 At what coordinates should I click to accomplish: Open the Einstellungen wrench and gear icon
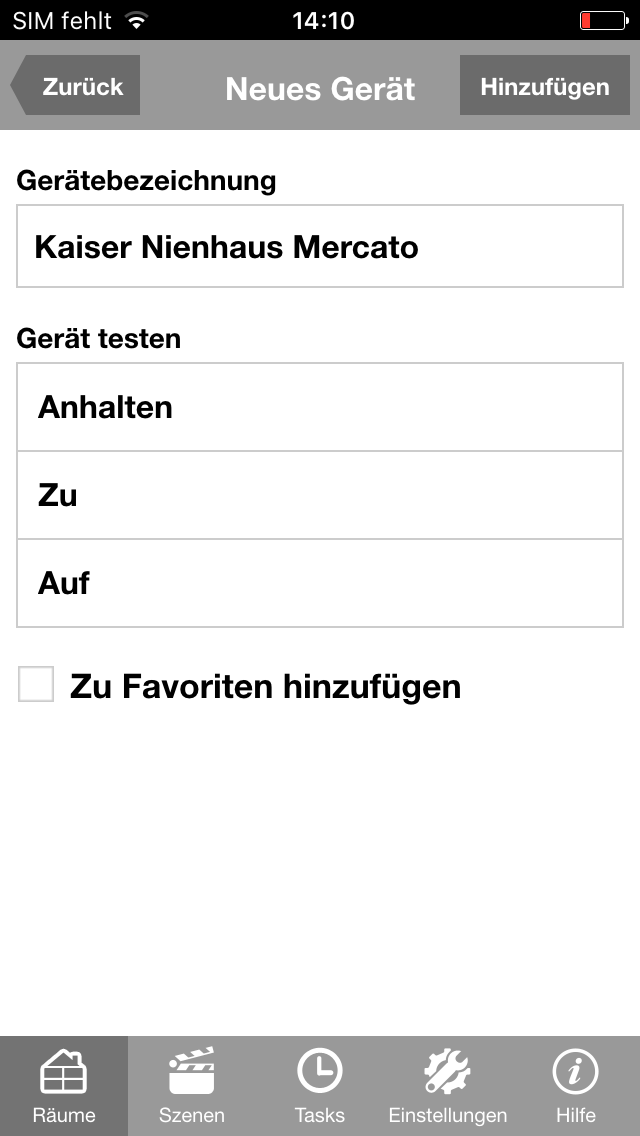pos(448,1072)
